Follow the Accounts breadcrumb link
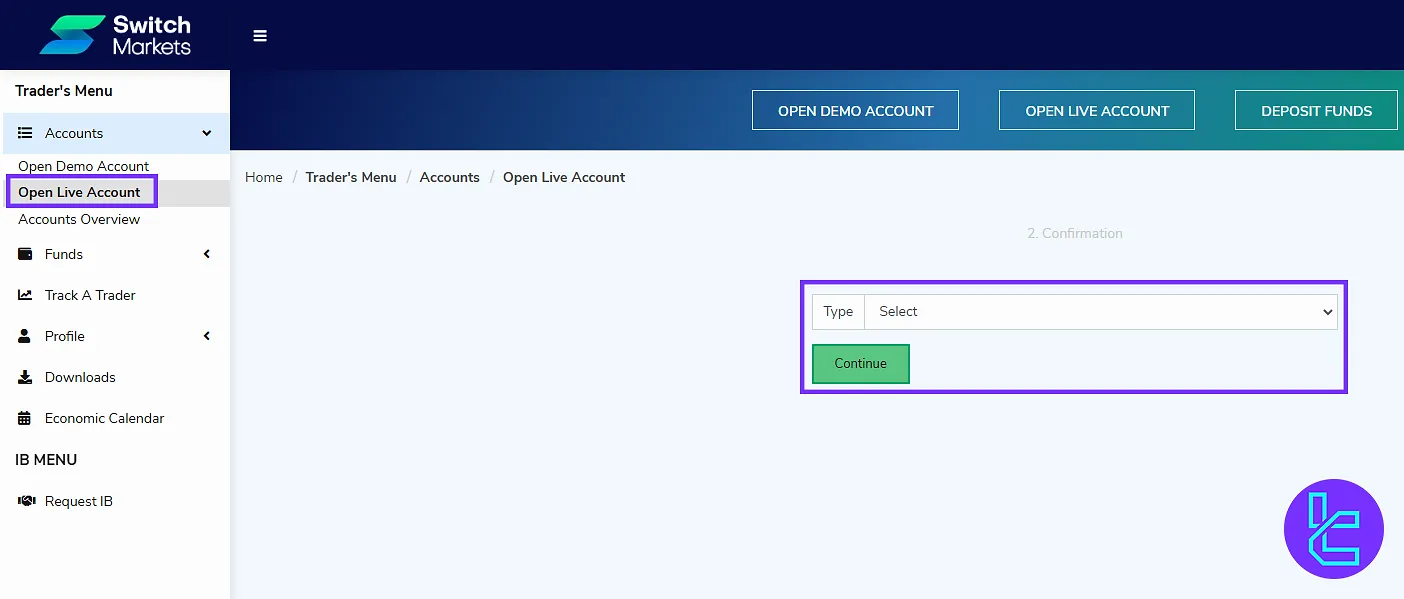The width and height of the screenshot is (1404, 599). coord(450,177)
